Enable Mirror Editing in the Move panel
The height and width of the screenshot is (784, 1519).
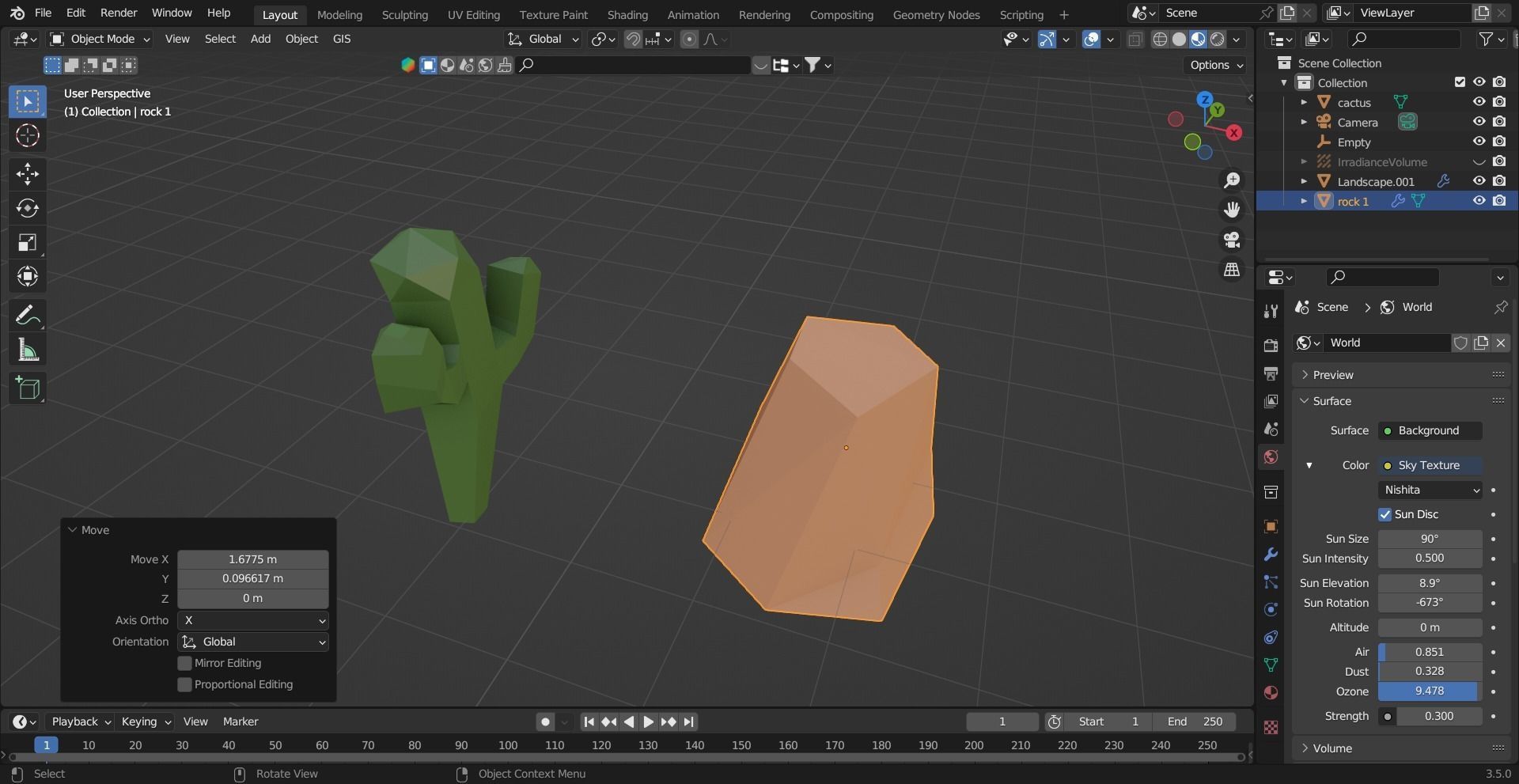(184, 663)
